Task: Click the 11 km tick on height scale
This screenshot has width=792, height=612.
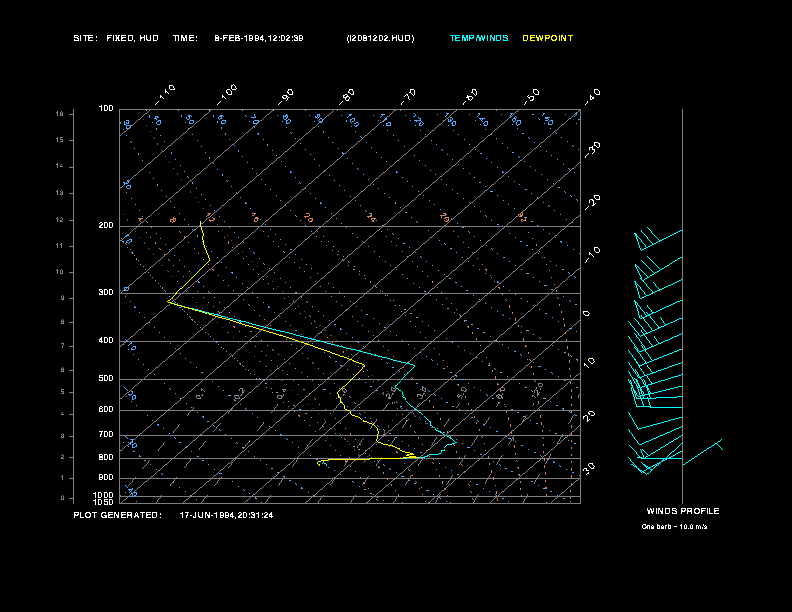Action: [x=60, y=246]
